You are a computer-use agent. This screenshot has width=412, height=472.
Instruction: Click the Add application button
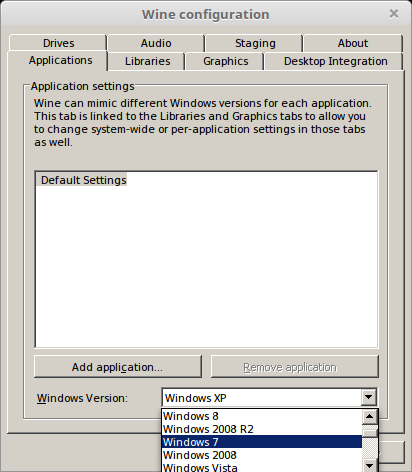pos(118,367)
